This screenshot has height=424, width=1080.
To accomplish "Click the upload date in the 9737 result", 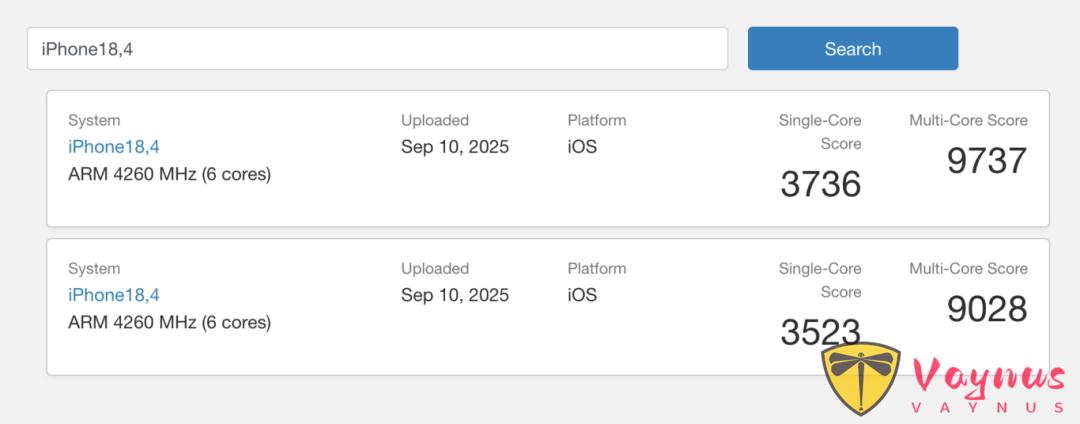I will pyautogui.click(x=455, y=147).
